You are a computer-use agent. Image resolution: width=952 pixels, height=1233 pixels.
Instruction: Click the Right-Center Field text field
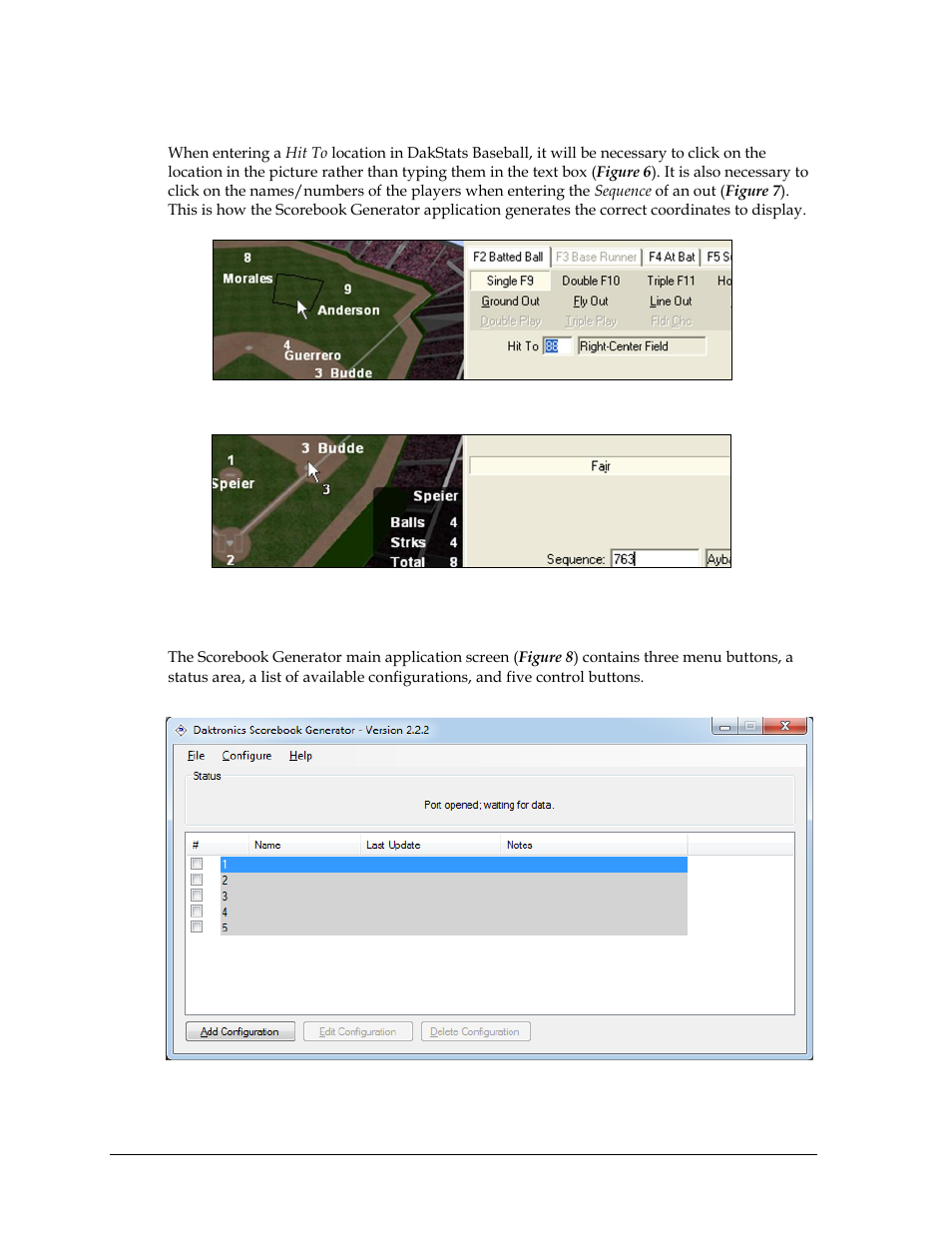click(x=642, y=346)
